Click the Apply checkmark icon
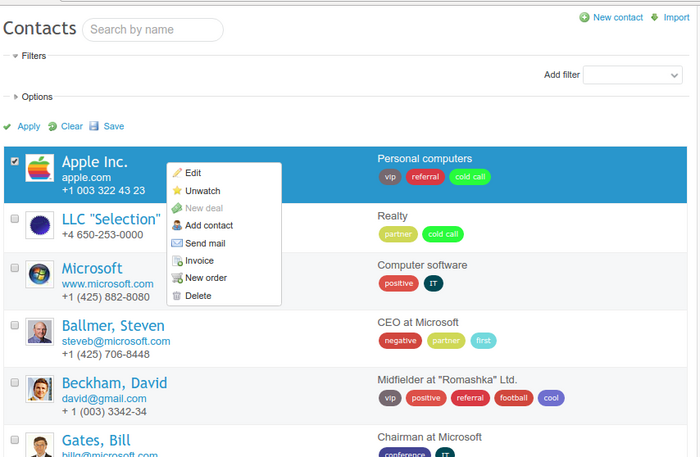This screenshot has width=700, height=457. coord(8,127)
